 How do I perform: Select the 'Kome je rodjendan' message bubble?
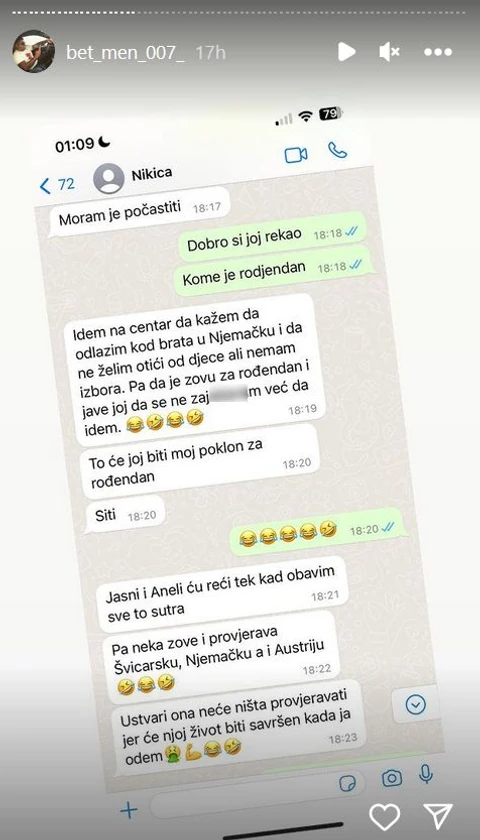273,273
